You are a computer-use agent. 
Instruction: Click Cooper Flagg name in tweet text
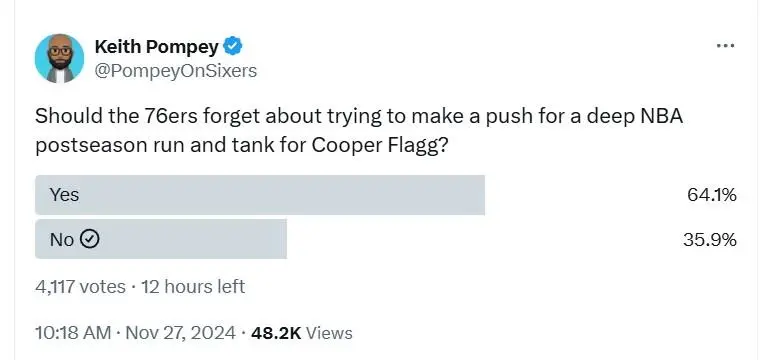coord(377,147)
